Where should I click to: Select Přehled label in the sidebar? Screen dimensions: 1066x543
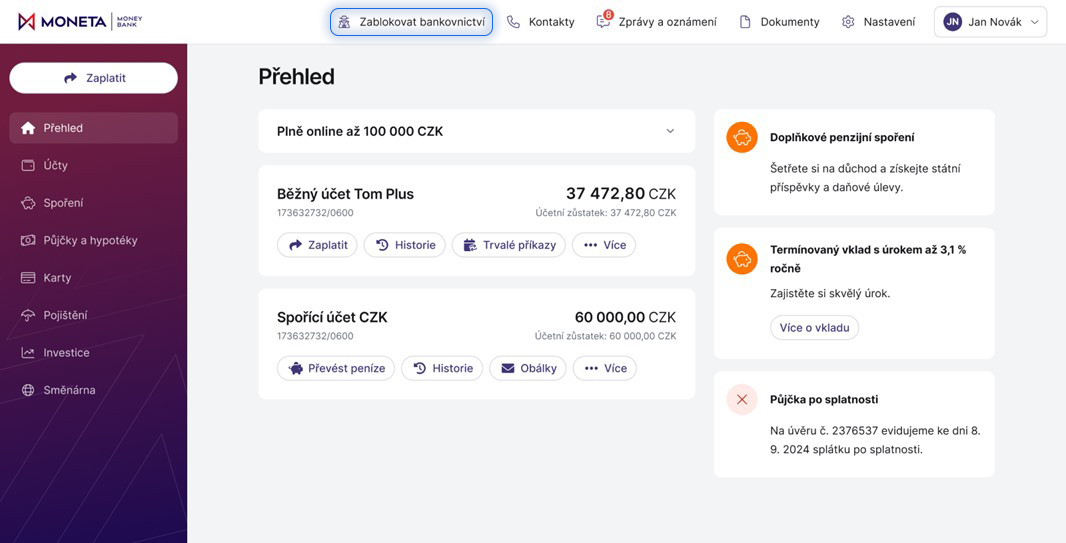[x=63, y=128]
